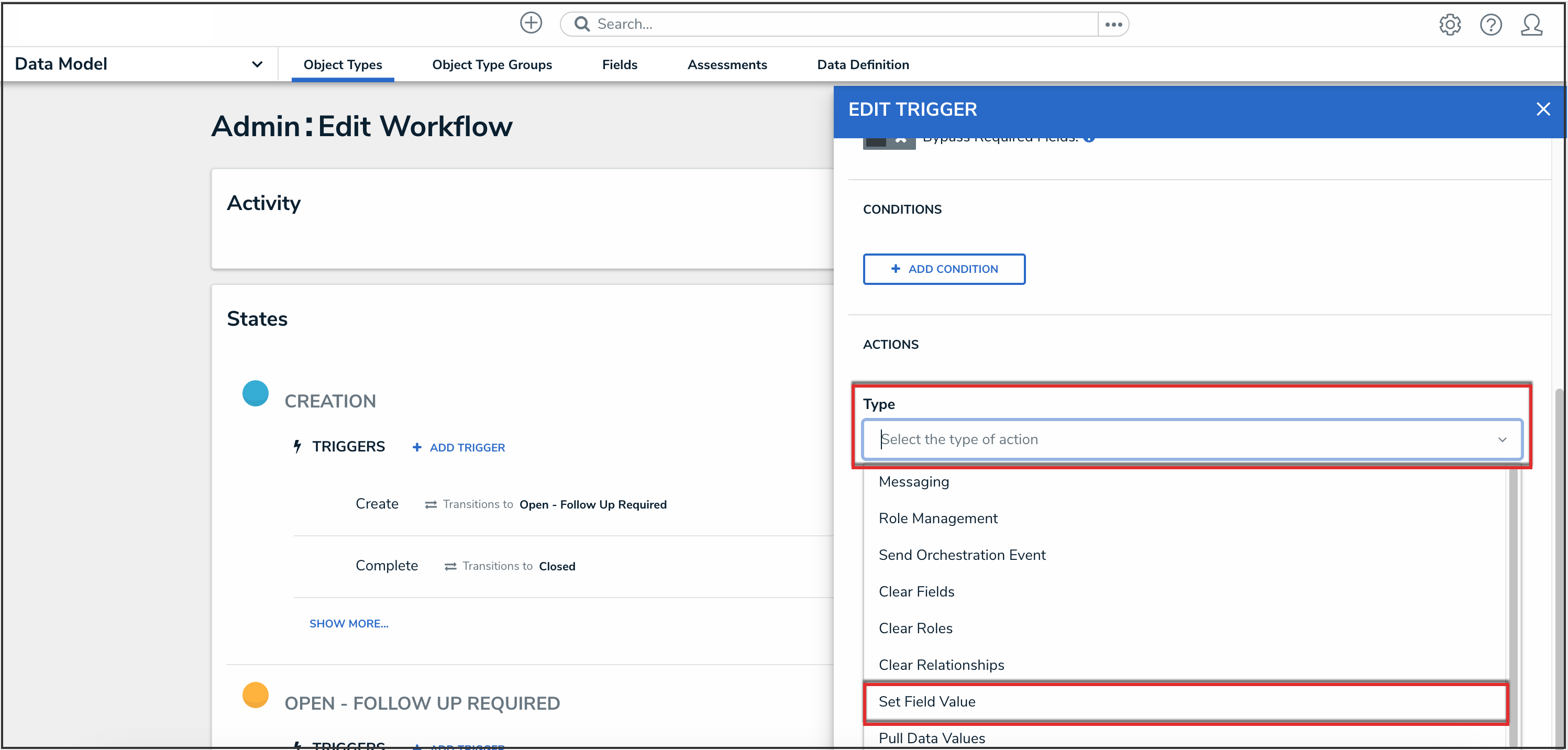Click the plus create-new icon
Image resolution: width=1568 pixels, height=750 pixels.
(531, 23)
